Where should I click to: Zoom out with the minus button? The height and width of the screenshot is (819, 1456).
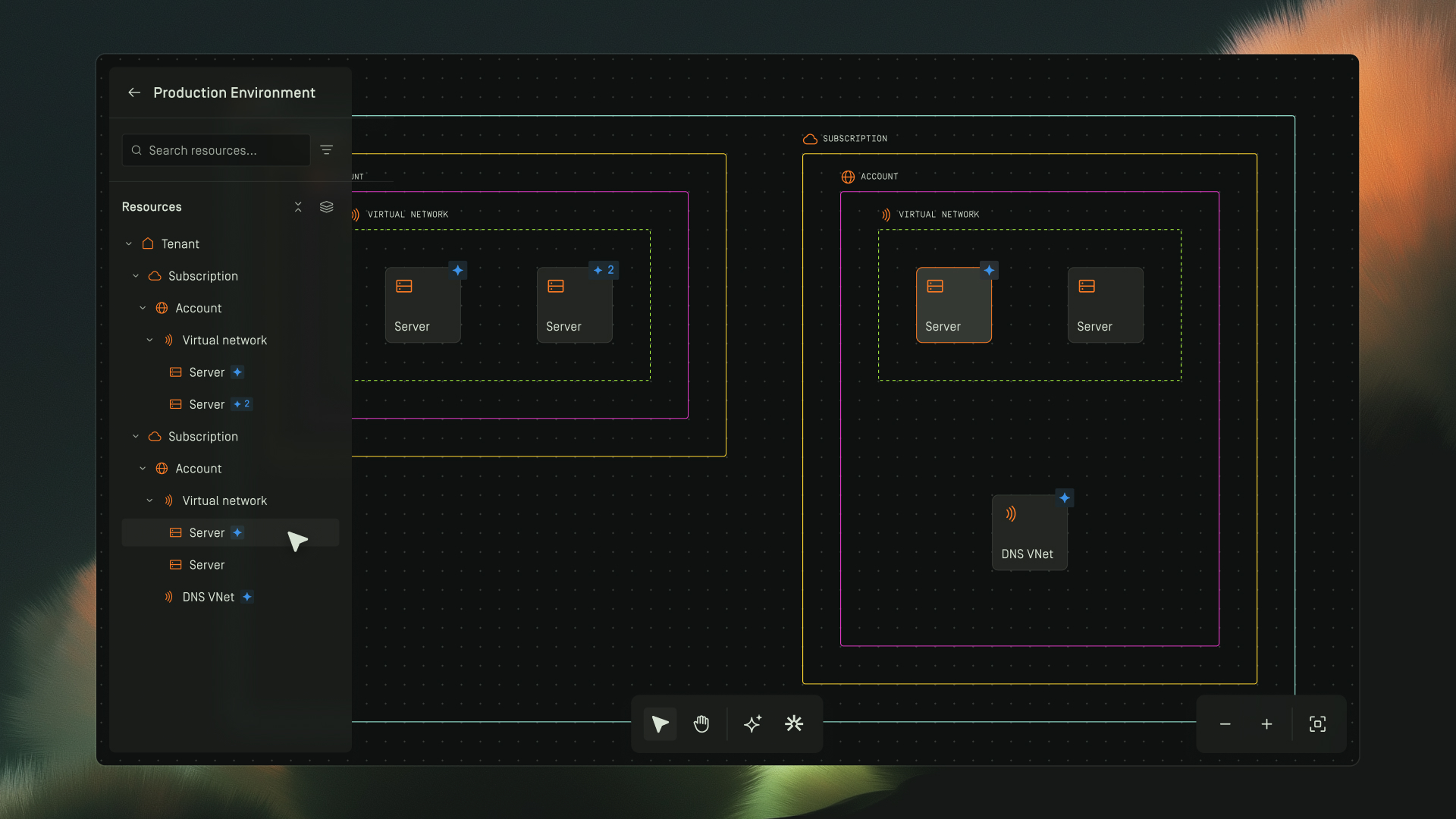pyautogui.click(x=1225, y=724)
